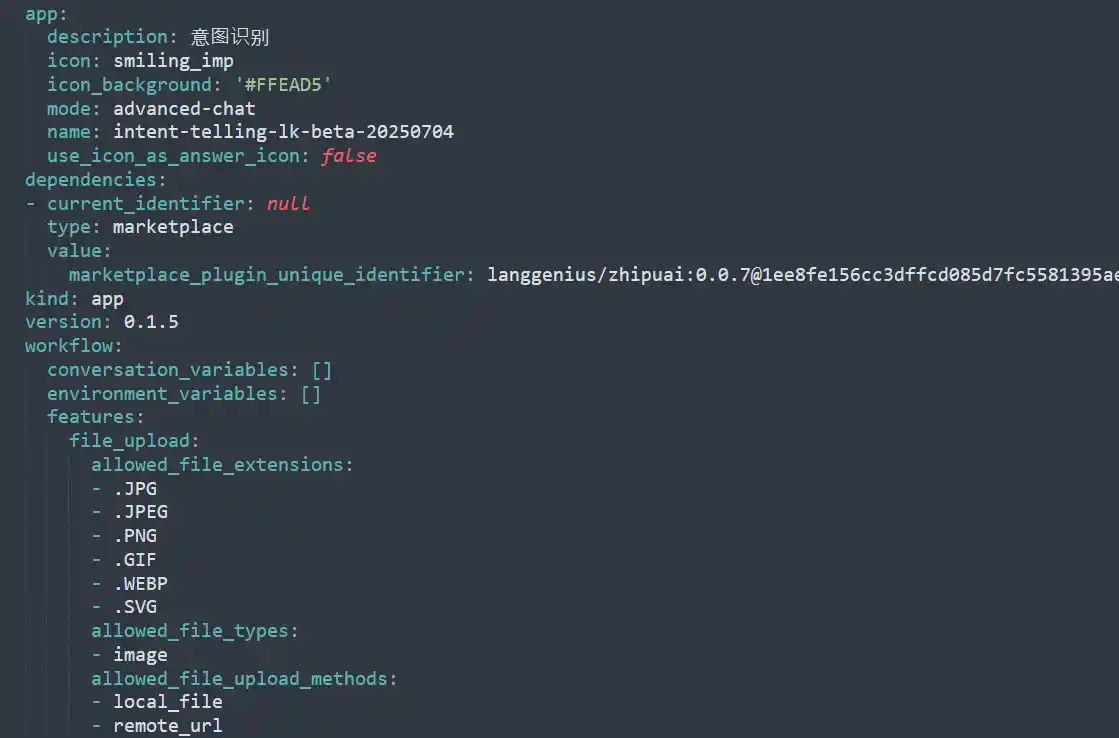Click the advanced-chat mode value

pos(184,108)
